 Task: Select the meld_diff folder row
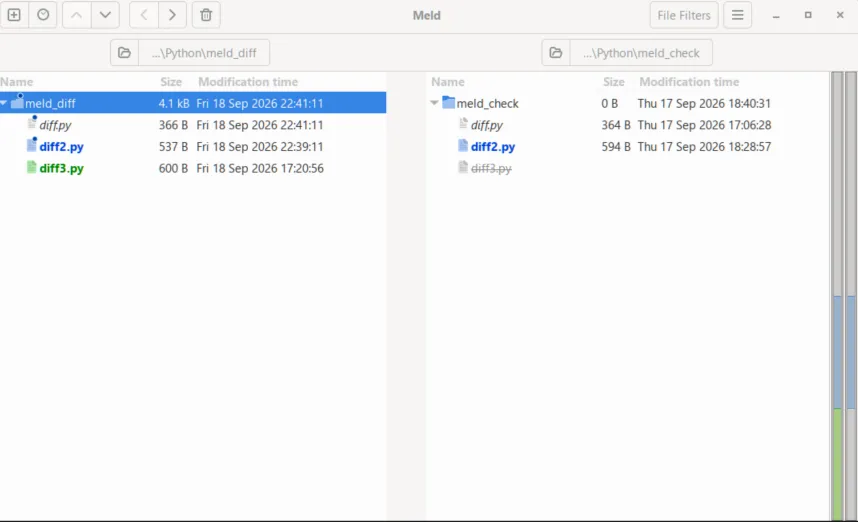coord(193,103)
